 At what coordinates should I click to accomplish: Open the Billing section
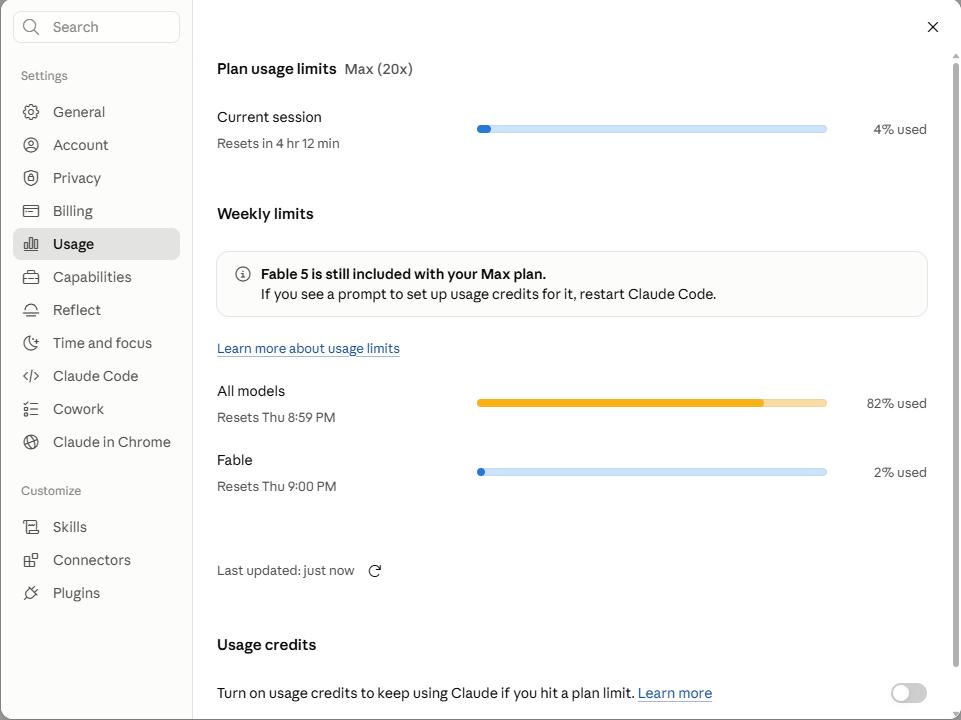tap(96, 211)
